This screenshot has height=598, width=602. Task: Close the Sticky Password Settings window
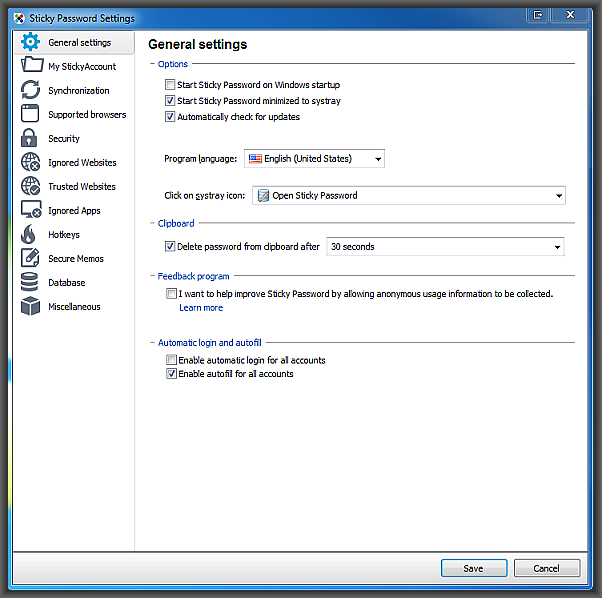[x=570, y=15]
